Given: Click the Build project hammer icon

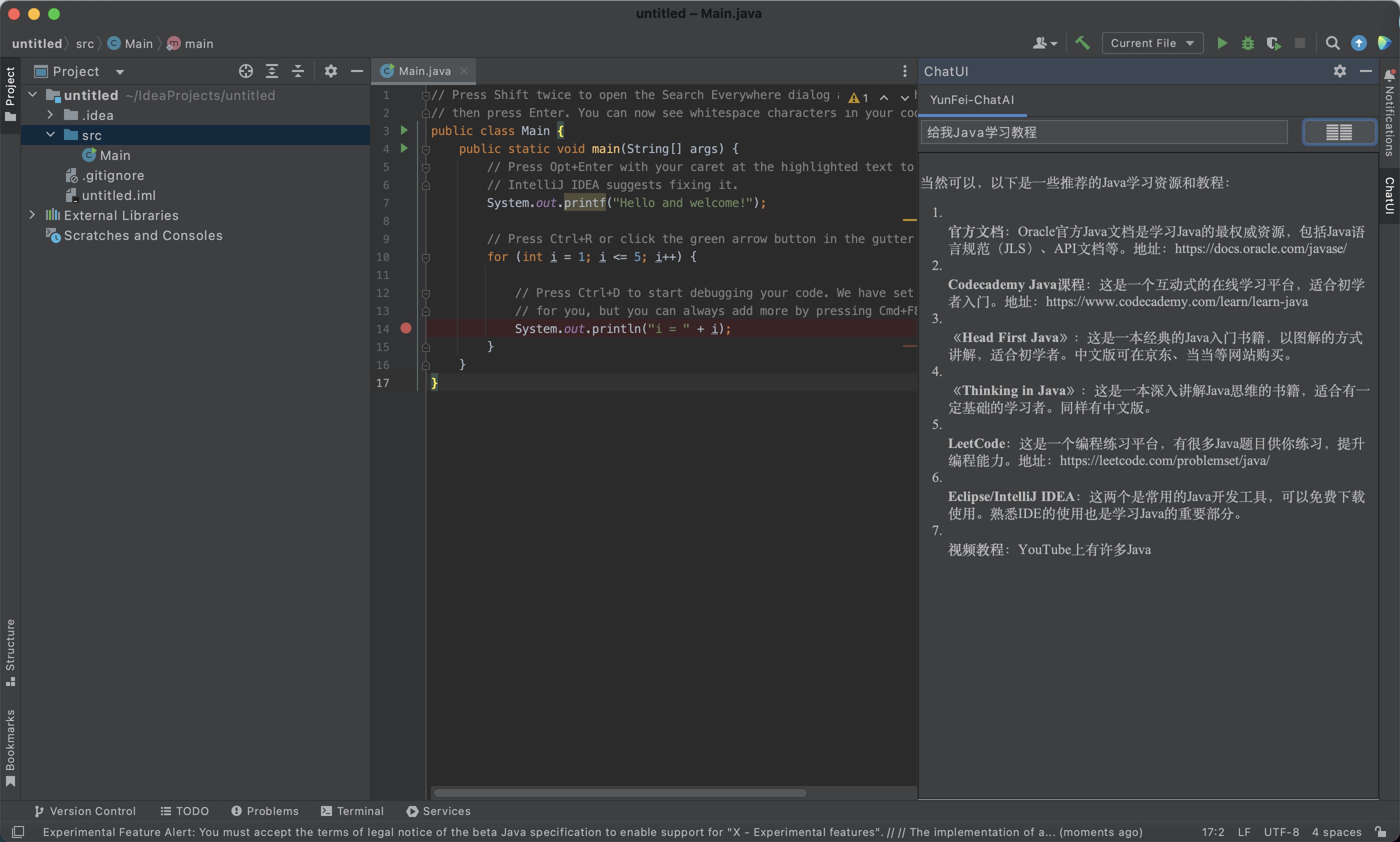Looking at the screenshot, I should point(1082,43).
